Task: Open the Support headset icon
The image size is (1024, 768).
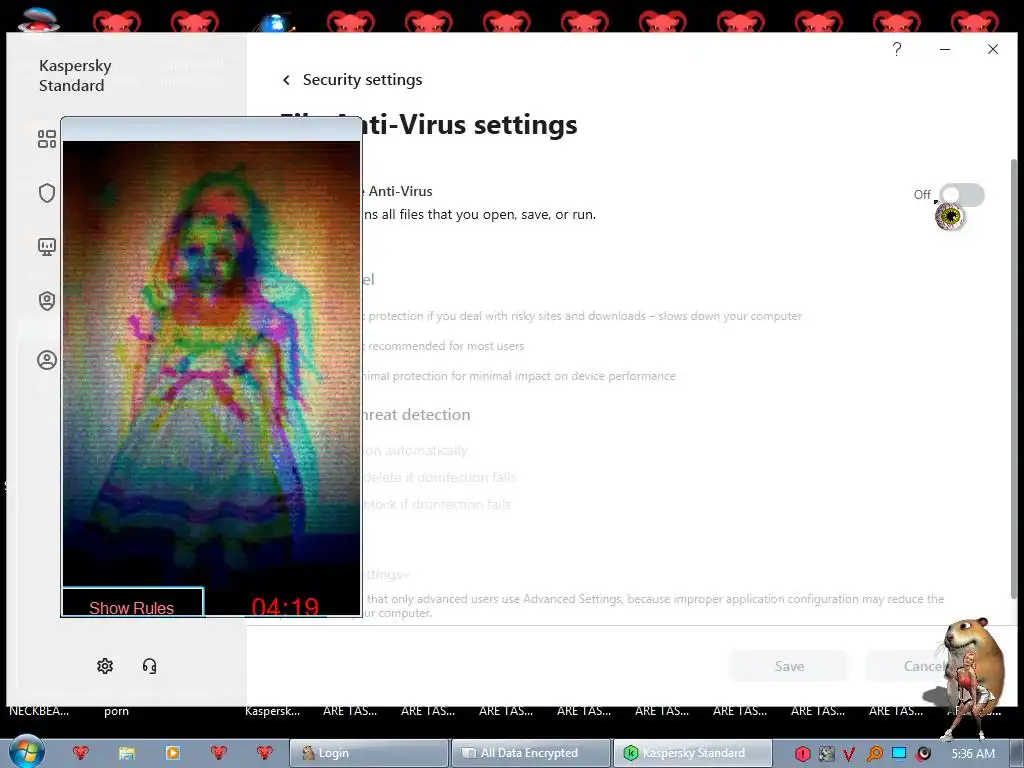Action: (x=149, y=665)
